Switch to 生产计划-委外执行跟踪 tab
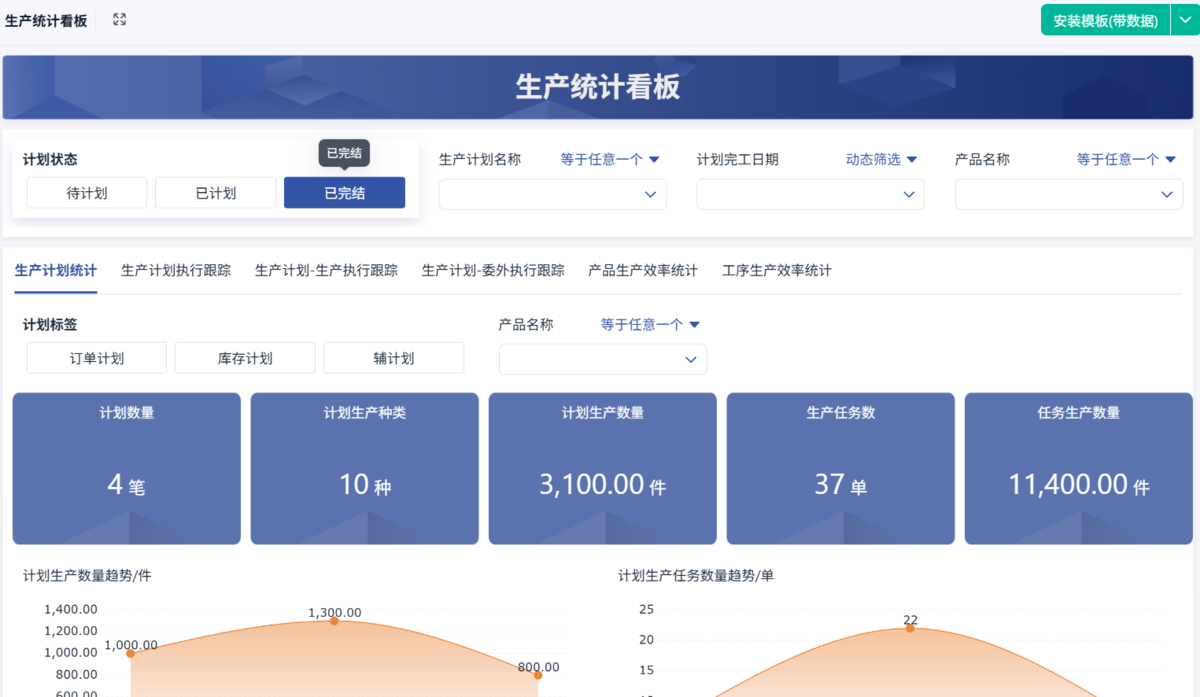This screenshot has width=1200, height=697. (493, 270)
